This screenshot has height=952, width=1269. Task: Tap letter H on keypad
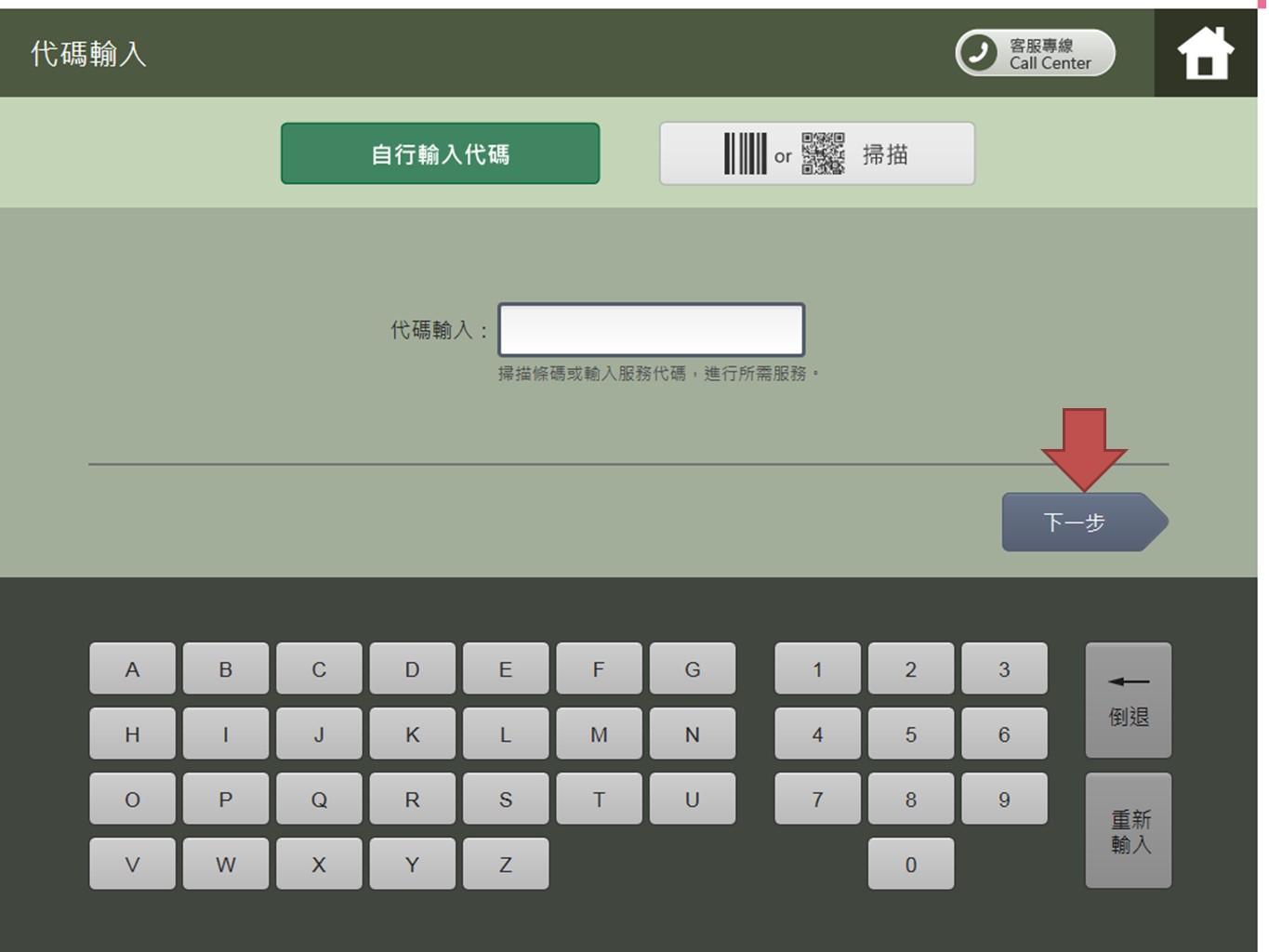click(132, 734)
